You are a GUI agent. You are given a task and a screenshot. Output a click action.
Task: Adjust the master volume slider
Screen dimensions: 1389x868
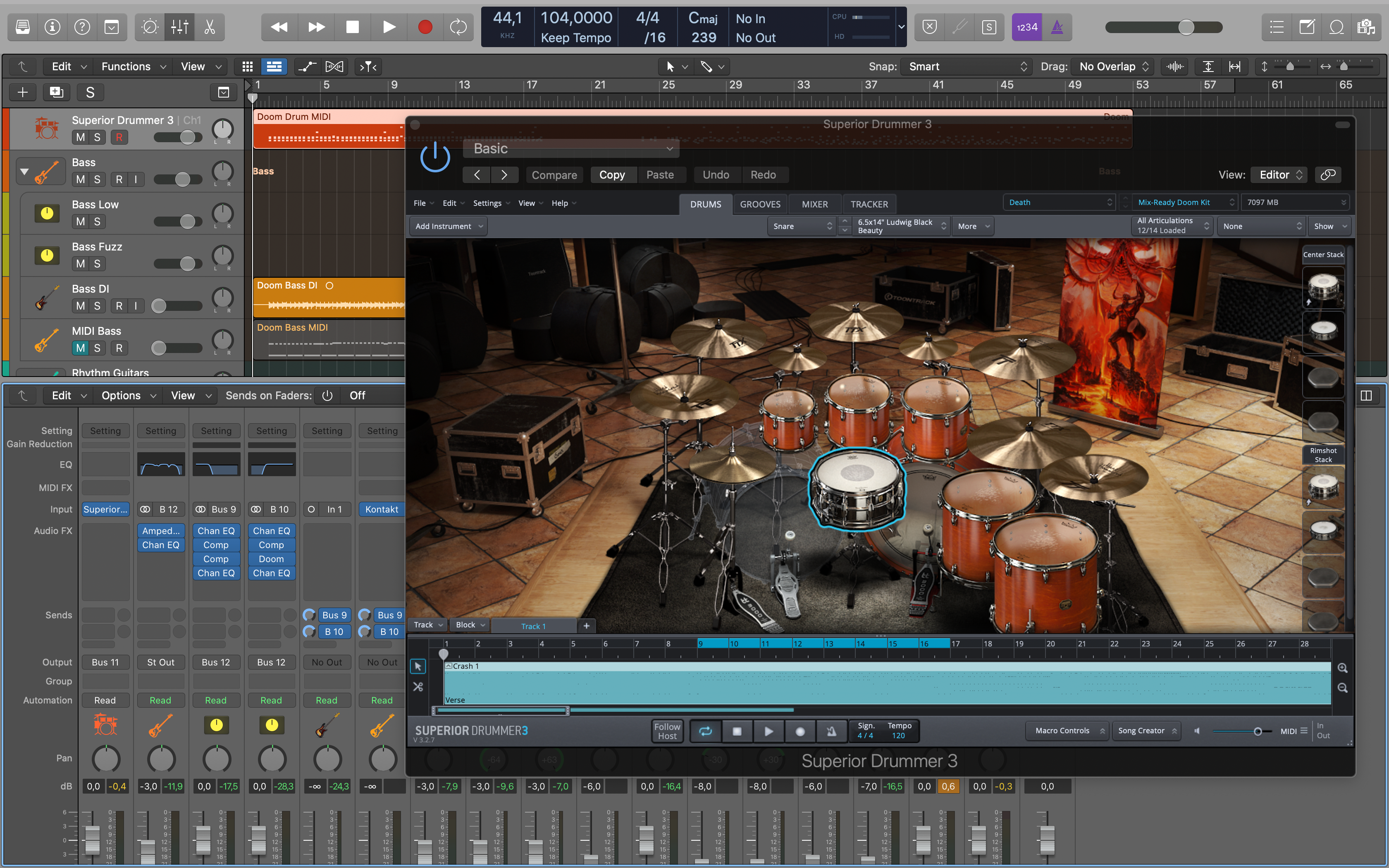coord(1186,27)
